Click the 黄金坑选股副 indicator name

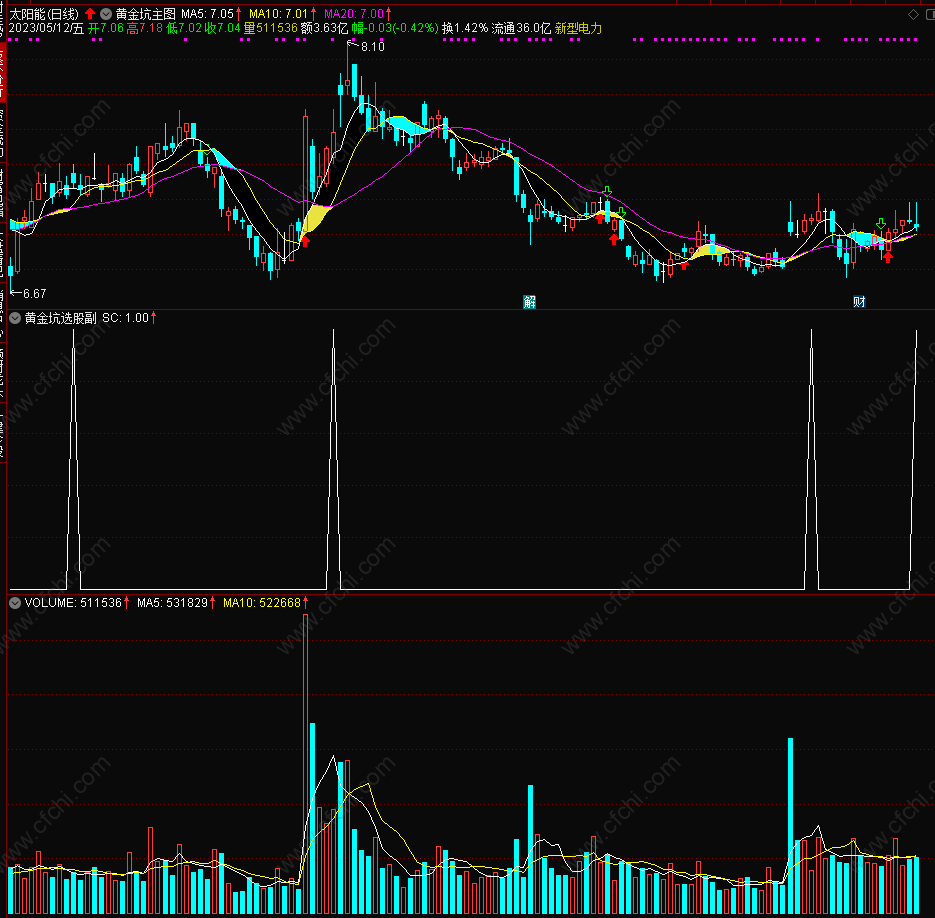(x=60, y=319)
